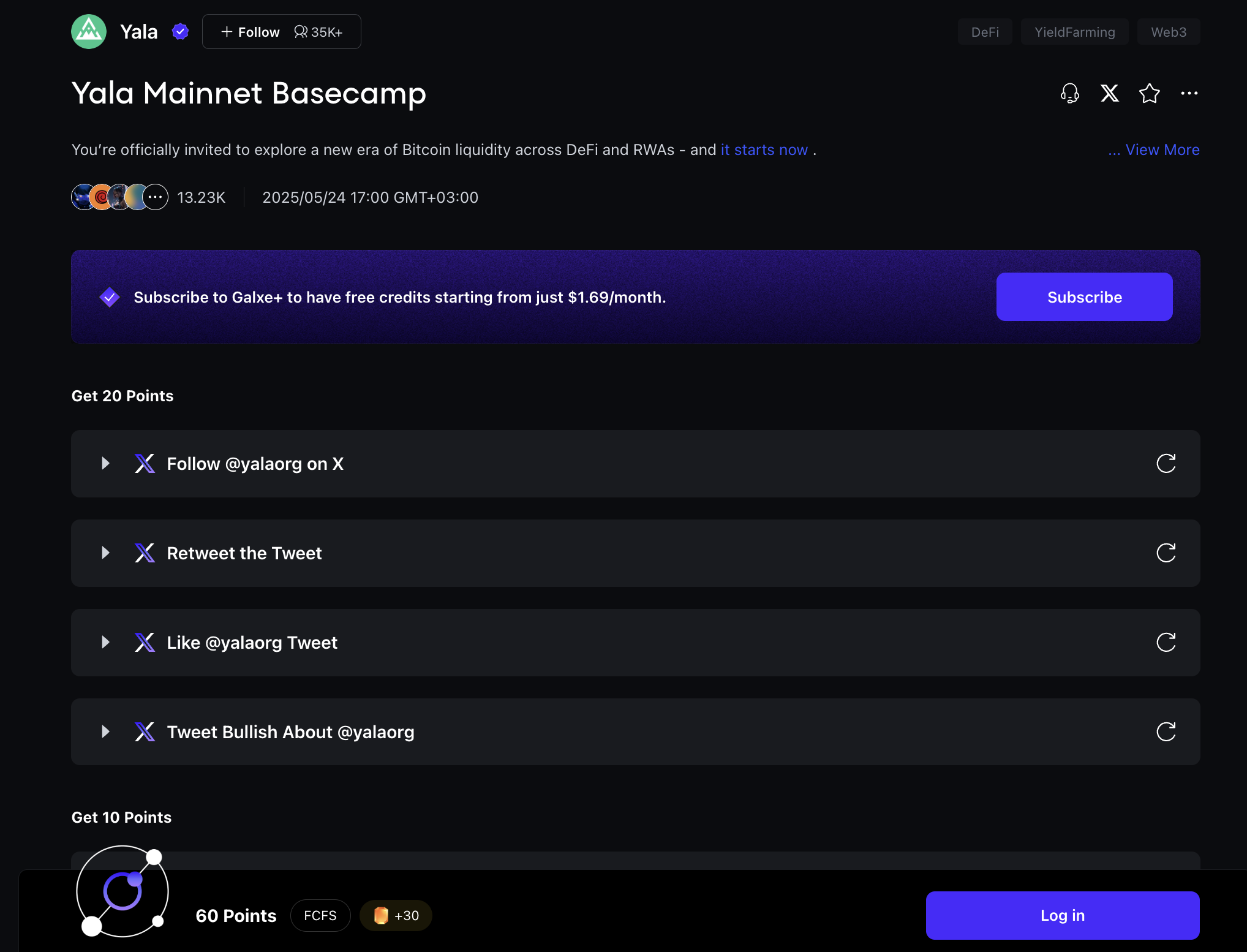Subscribe to Galxe+
Viewport: 1247px width, 952px height.
(x=1084, y=297)
